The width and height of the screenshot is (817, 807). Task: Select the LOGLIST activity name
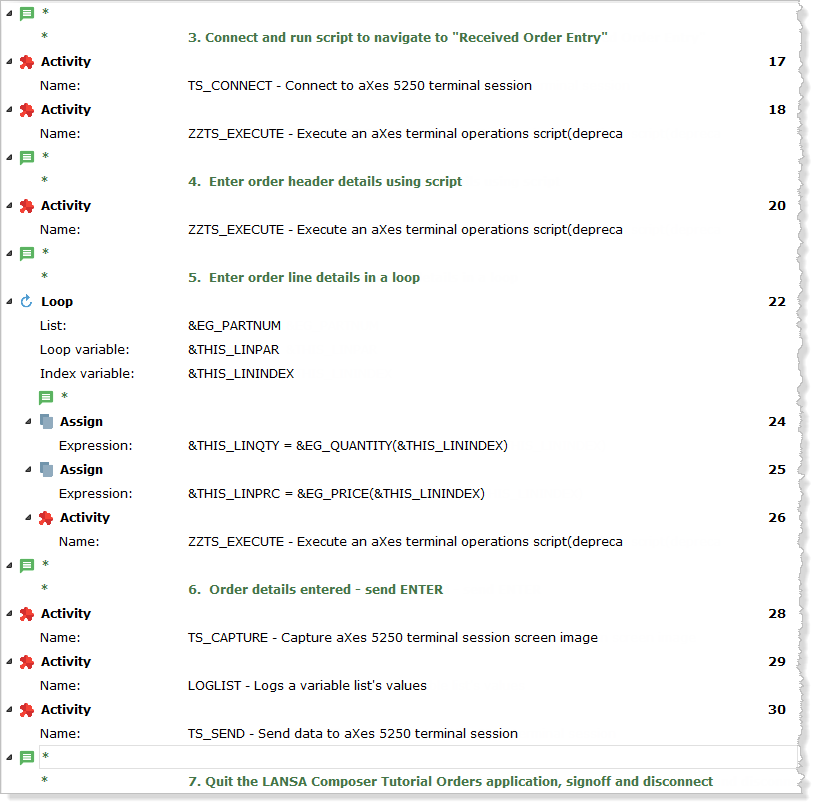(x=307, y=686)
